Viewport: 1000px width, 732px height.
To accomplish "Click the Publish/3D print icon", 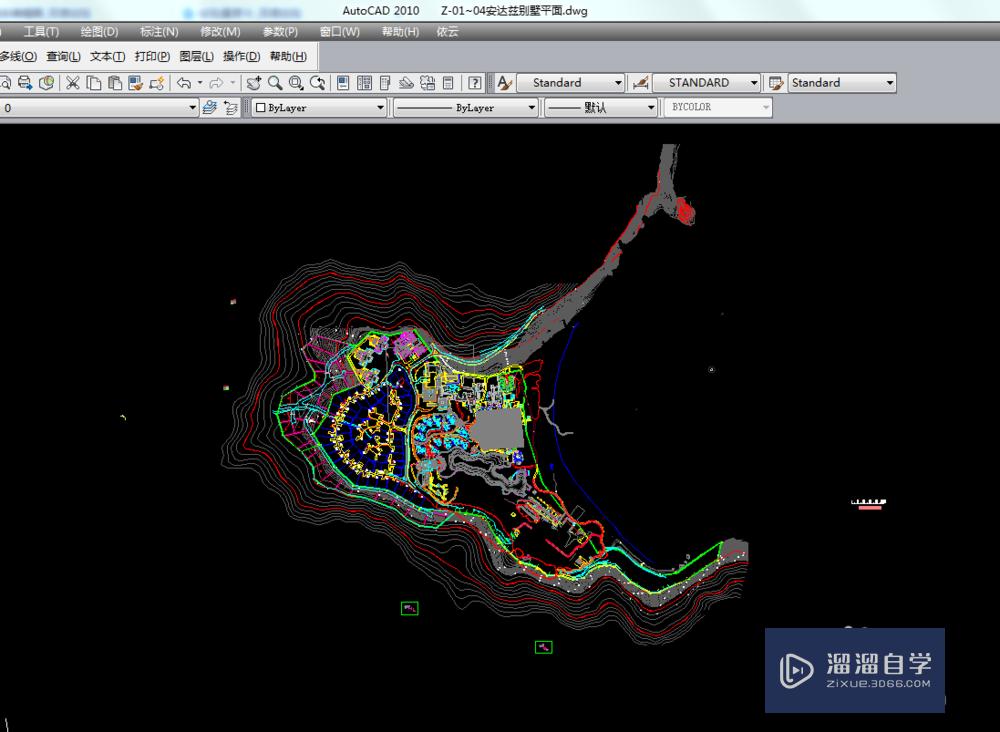I will tap(46, 83).
